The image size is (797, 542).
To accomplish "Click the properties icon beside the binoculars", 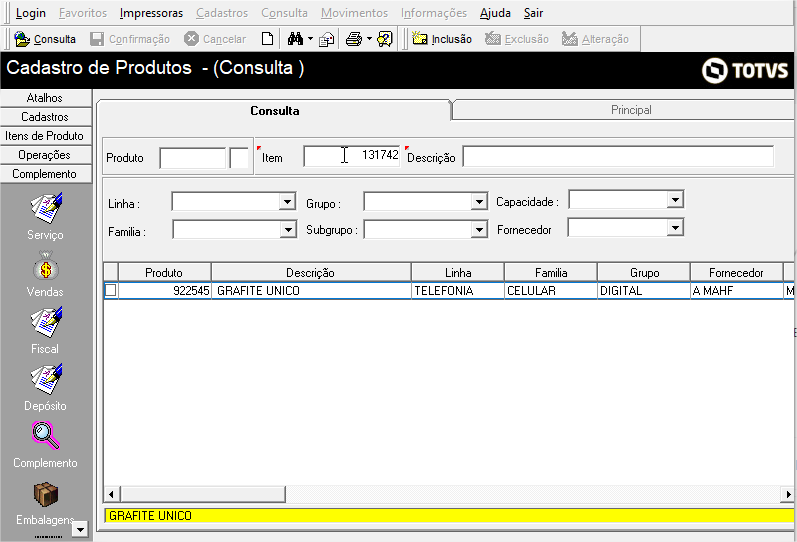I will tap(326, 40).
